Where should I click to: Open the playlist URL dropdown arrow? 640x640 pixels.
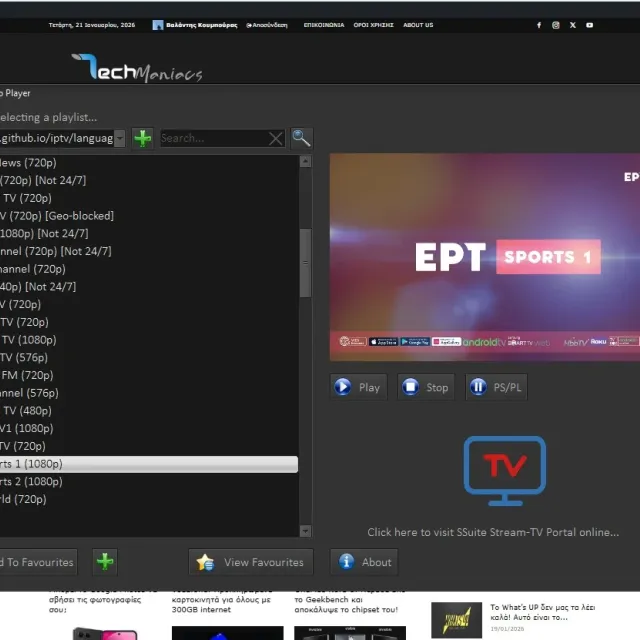[x=120, y=138]
